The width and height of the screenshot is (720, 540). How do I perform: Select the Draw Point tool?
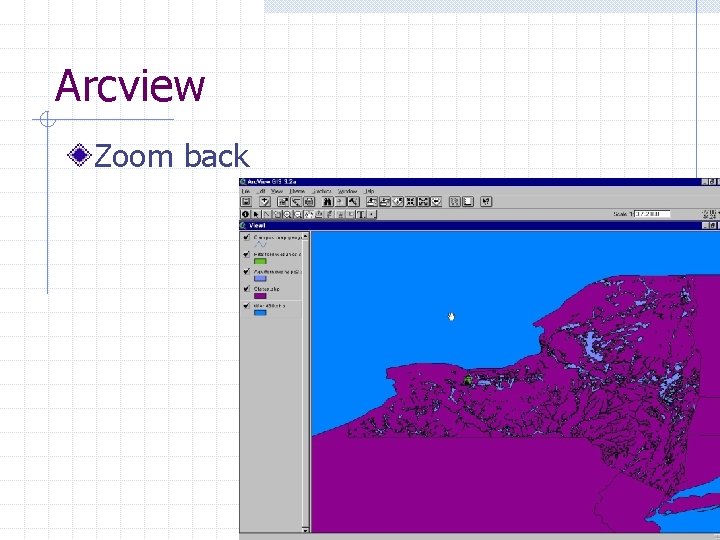pyautogui.click(x=371, y=214)
